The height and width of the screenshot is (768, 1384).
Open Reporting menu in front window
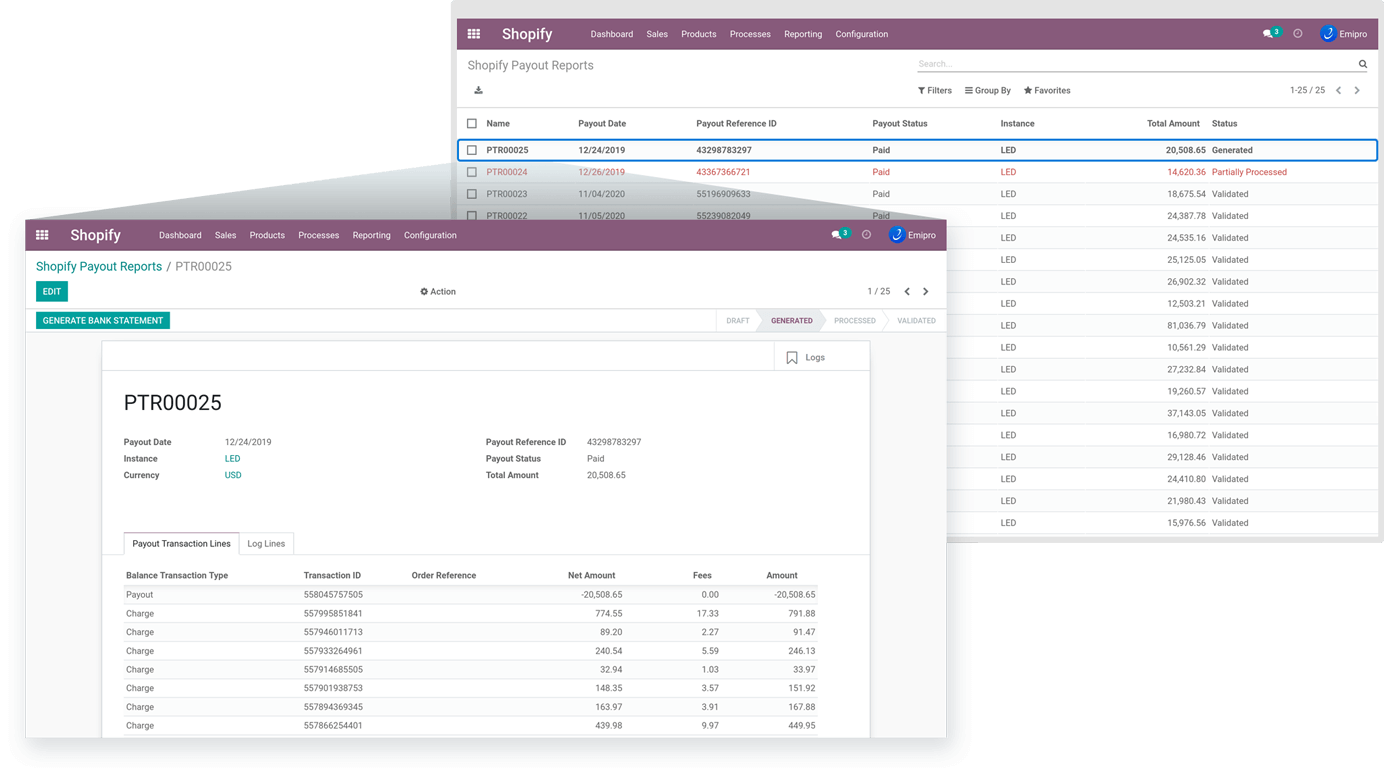tap(371, 235)
